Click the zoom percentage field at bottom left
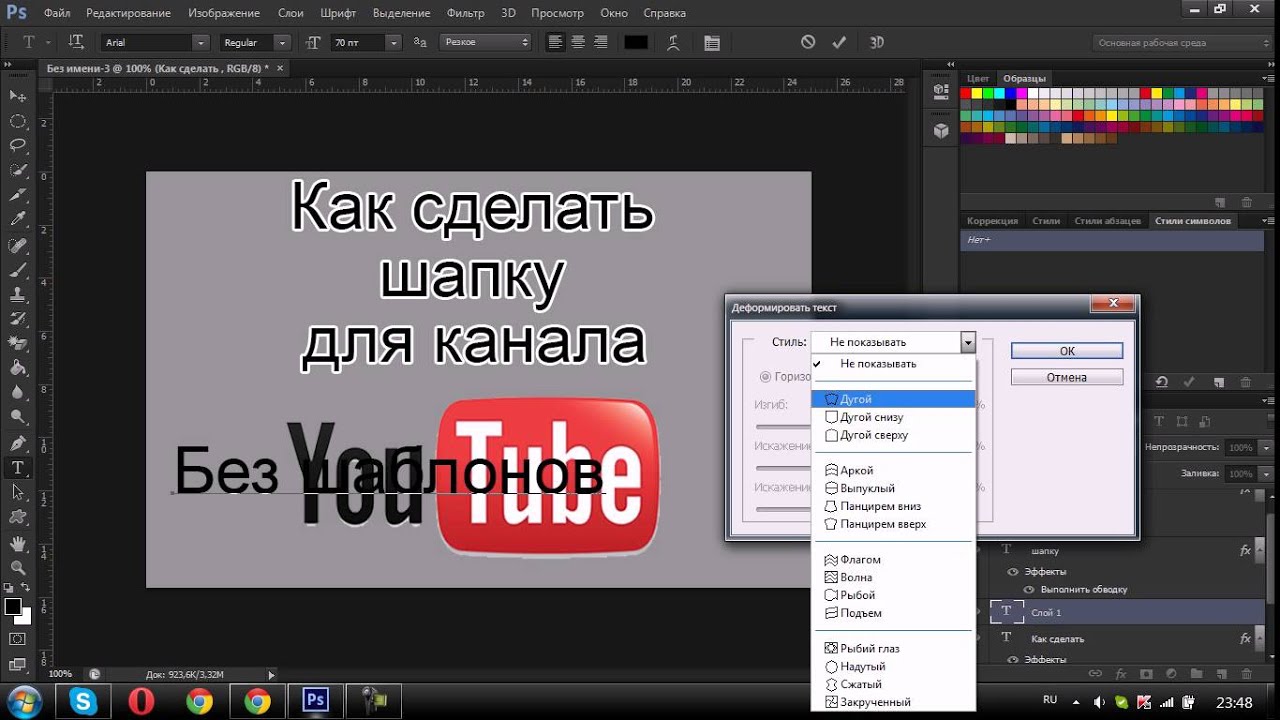Viewport: 1280px width, 720px height. 62,674
